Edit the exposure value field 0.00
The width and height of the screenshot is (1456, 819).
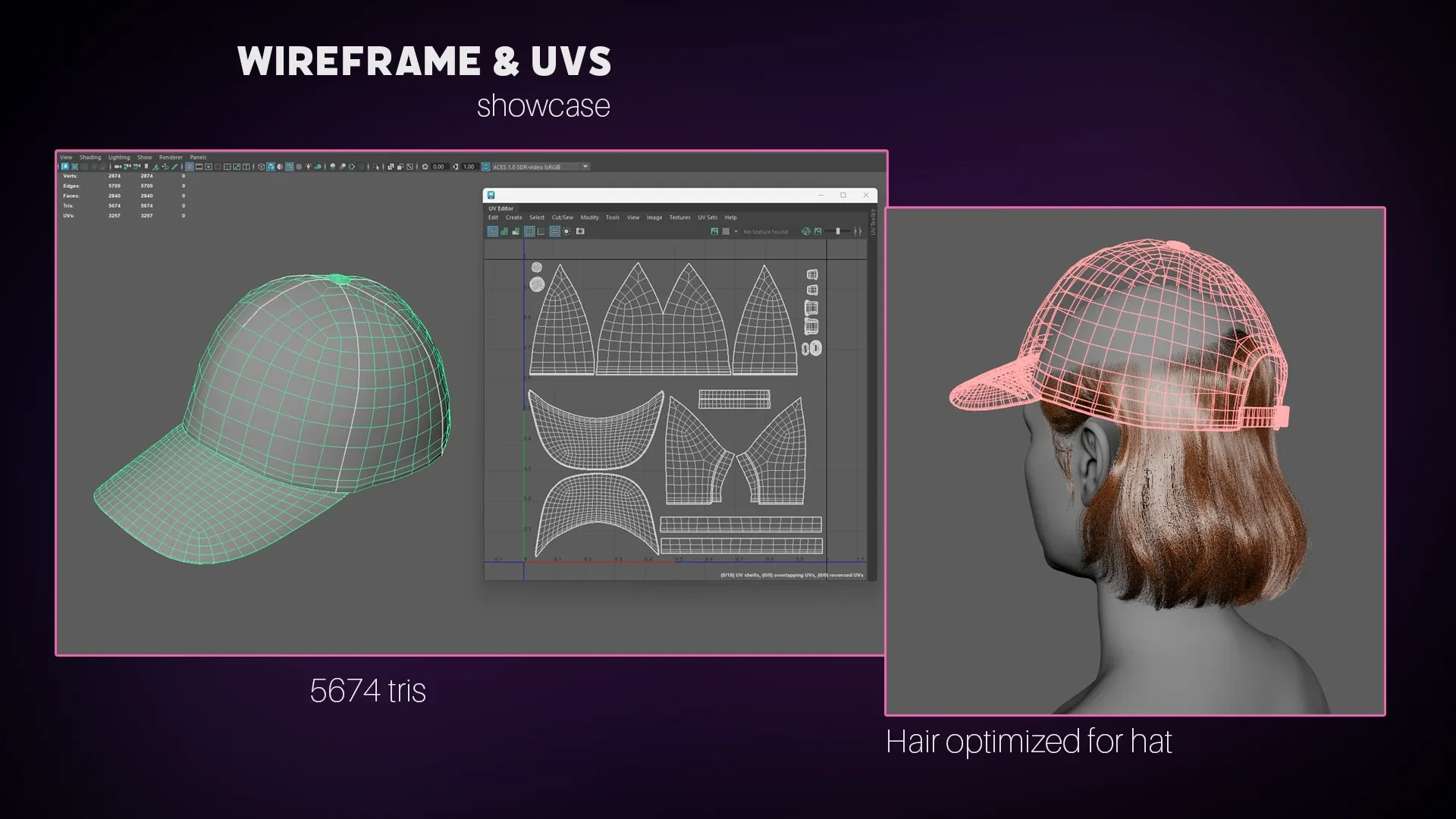[x=440, y=167]
